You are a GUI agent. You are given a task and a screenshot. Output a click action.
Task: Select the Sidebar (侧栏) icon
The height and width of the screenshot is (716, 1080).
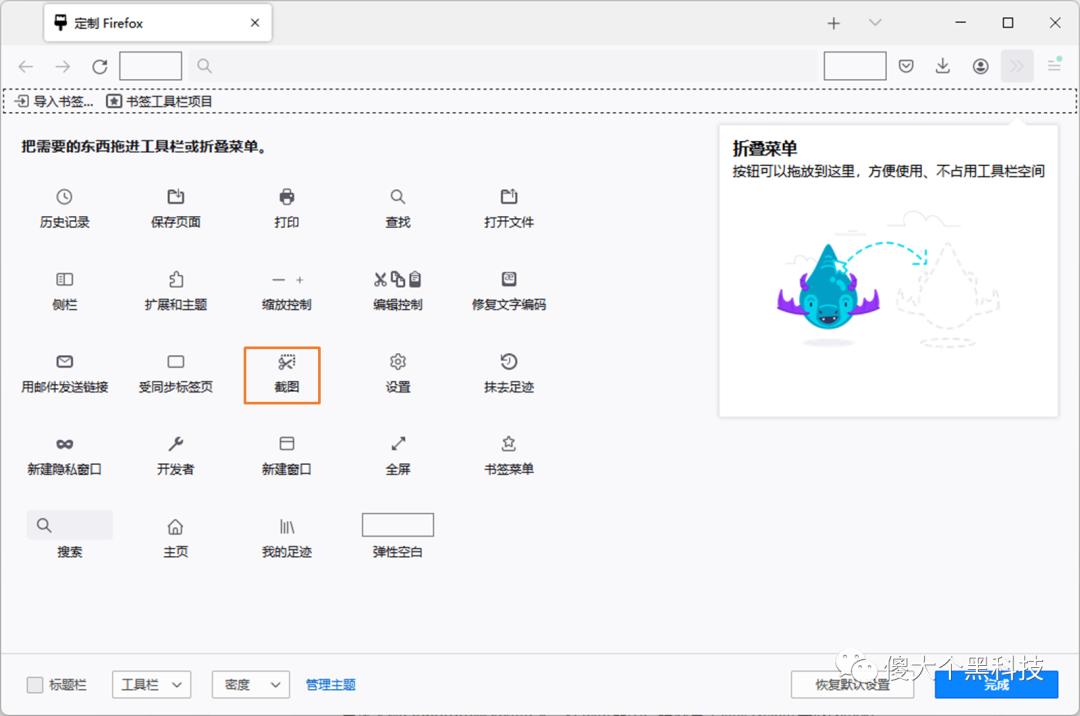[x=63, y=290]
